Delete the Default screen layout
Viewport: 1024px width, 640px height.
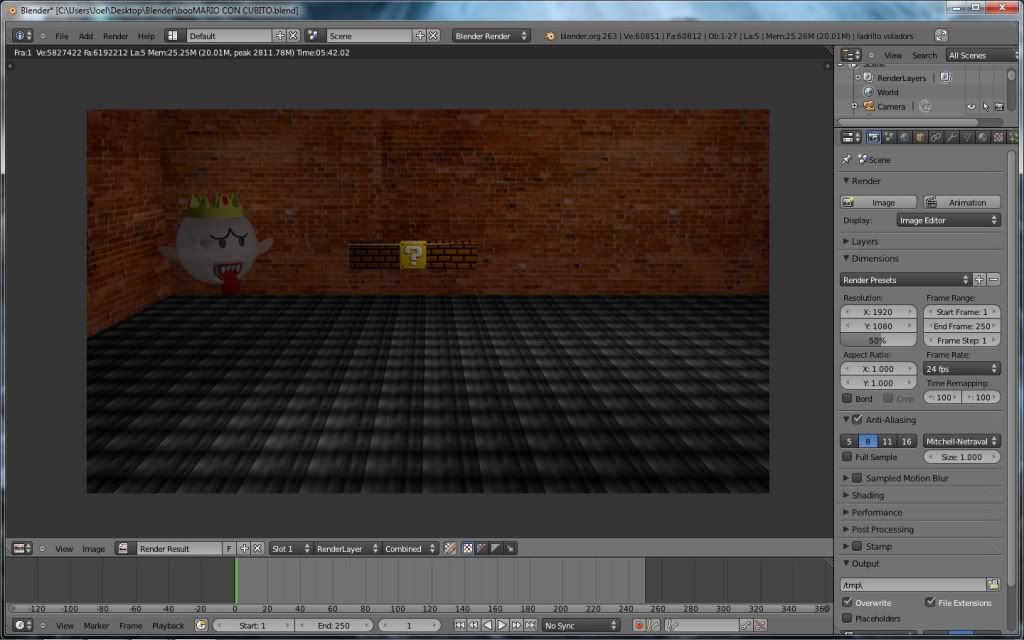pos(293,36)
